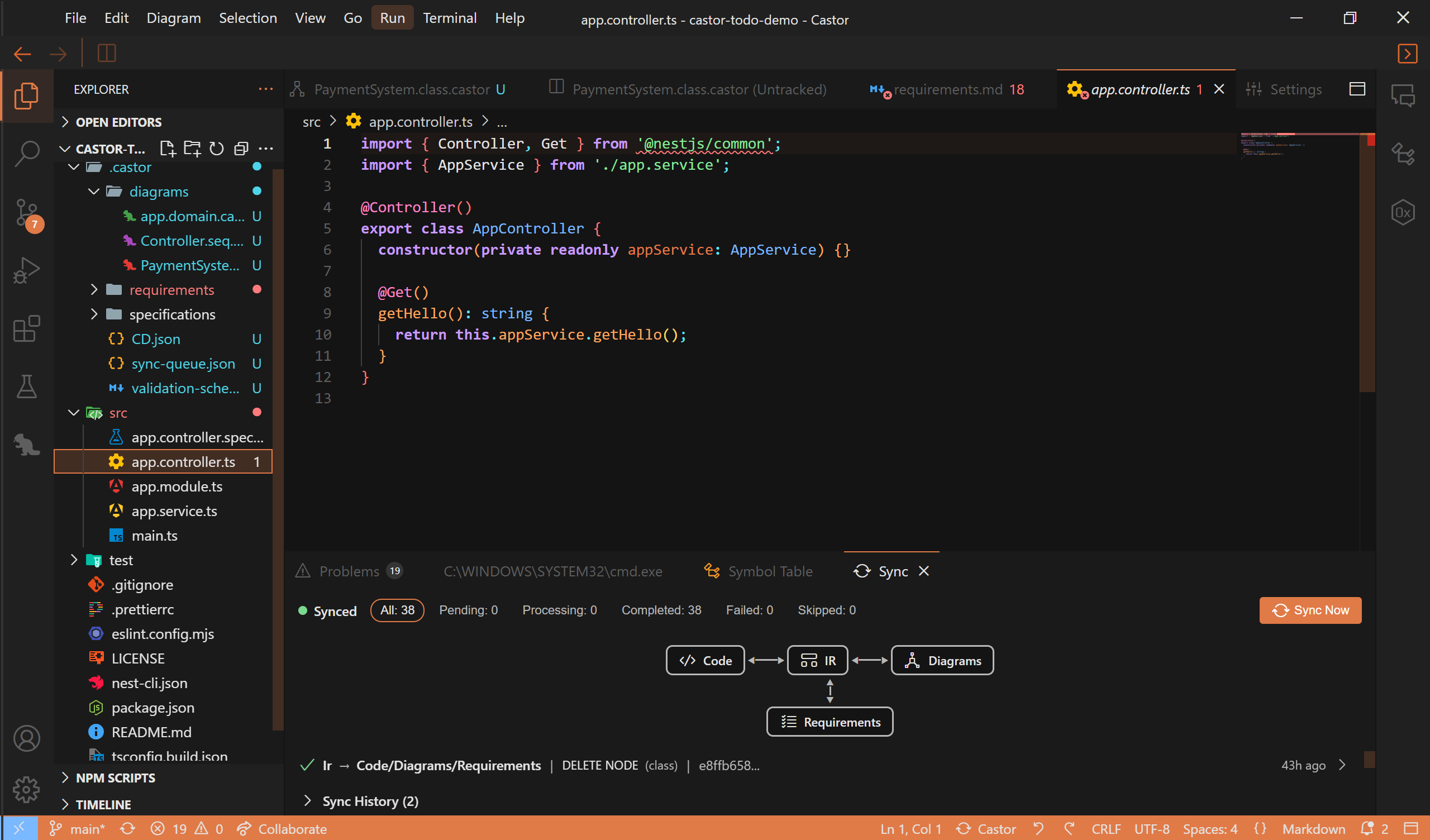The height and width of the screenshot is (840, 1430).
Task: Click the Castor sync icon in the status bar
Action: click(965, 829)
